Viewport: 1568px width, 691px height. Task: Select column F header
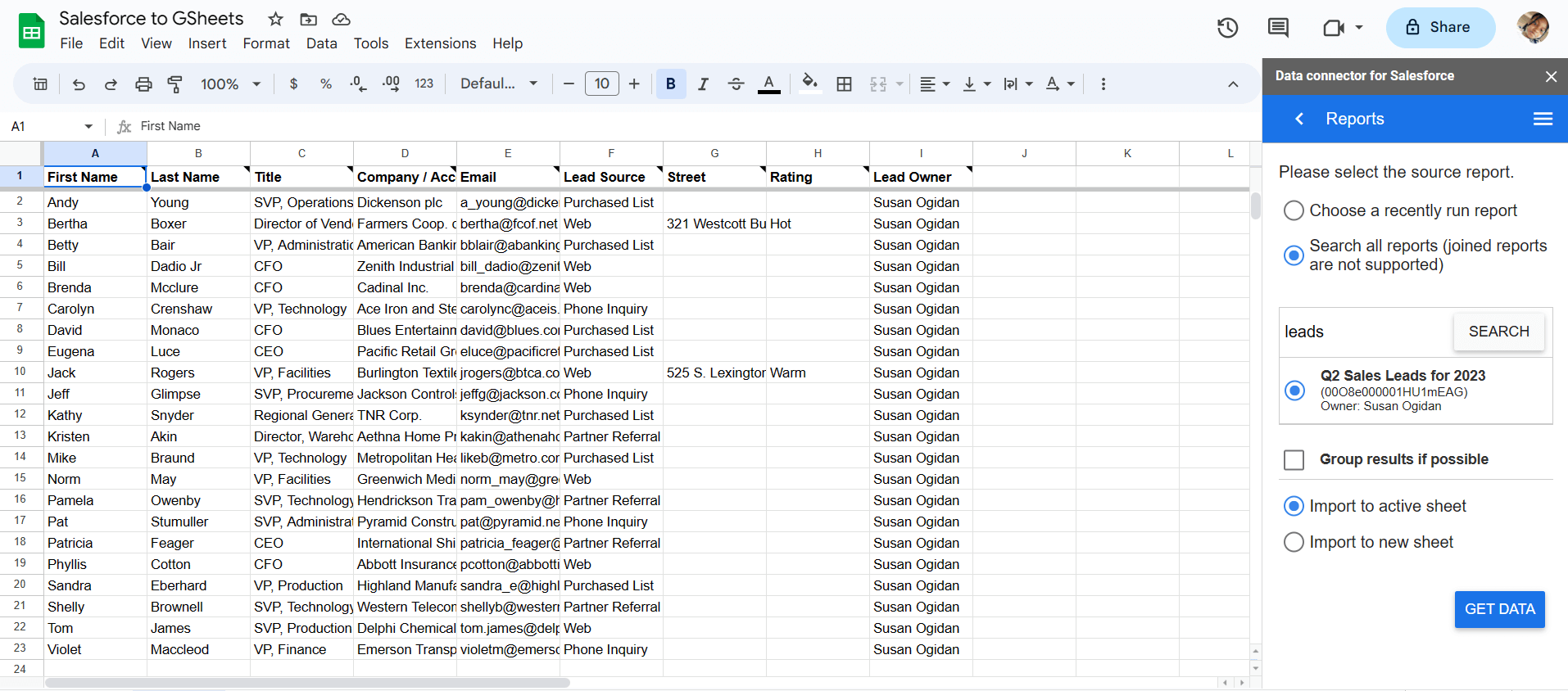pyautogui.click(x=611, y=153)
